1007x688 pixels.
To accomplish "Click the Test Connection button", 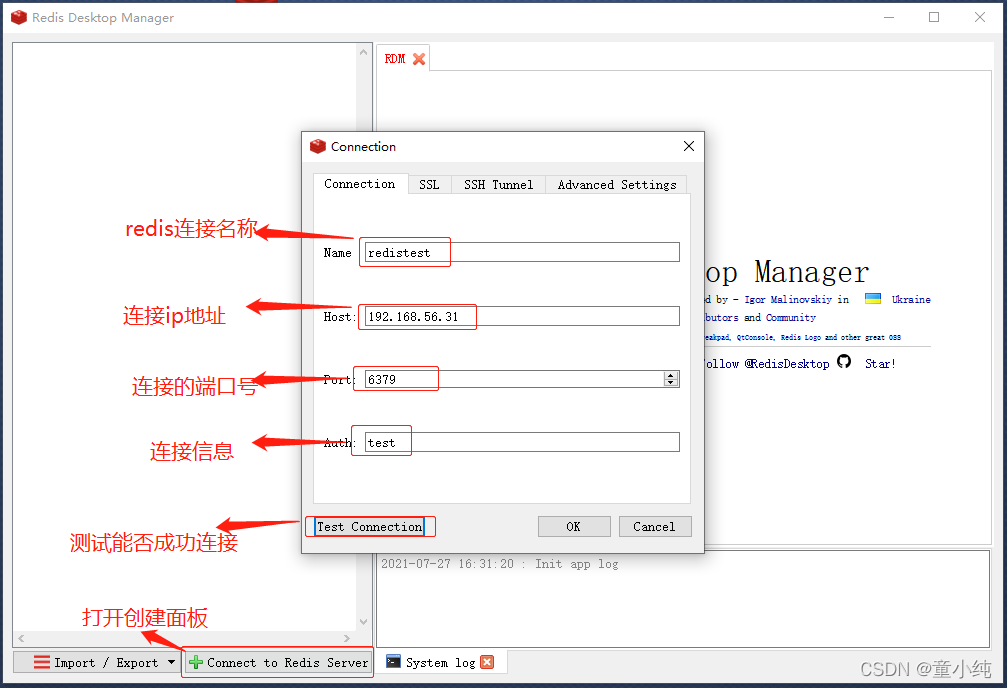I will [x=369, y=526].
